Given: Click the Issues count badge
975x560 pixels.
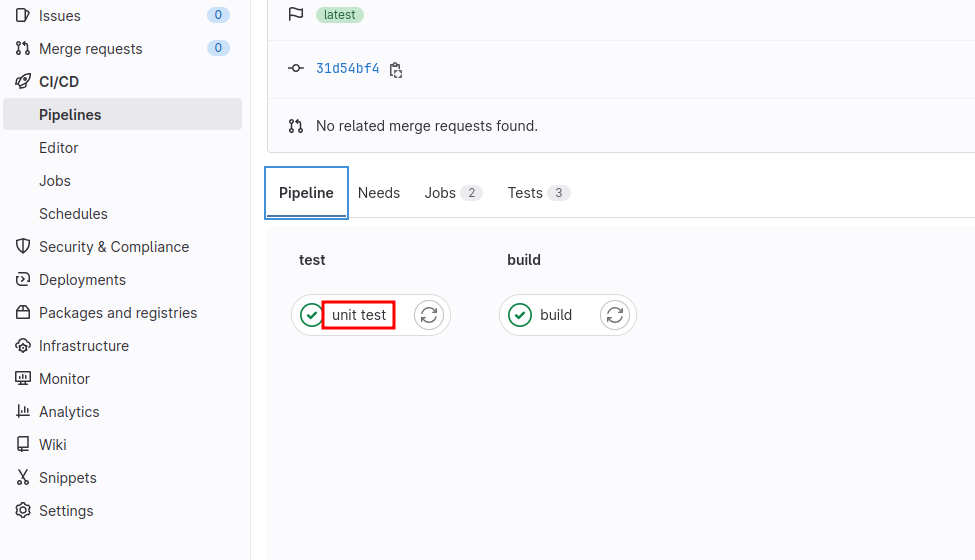Looking at the screenshot, I should click(218, 15).
